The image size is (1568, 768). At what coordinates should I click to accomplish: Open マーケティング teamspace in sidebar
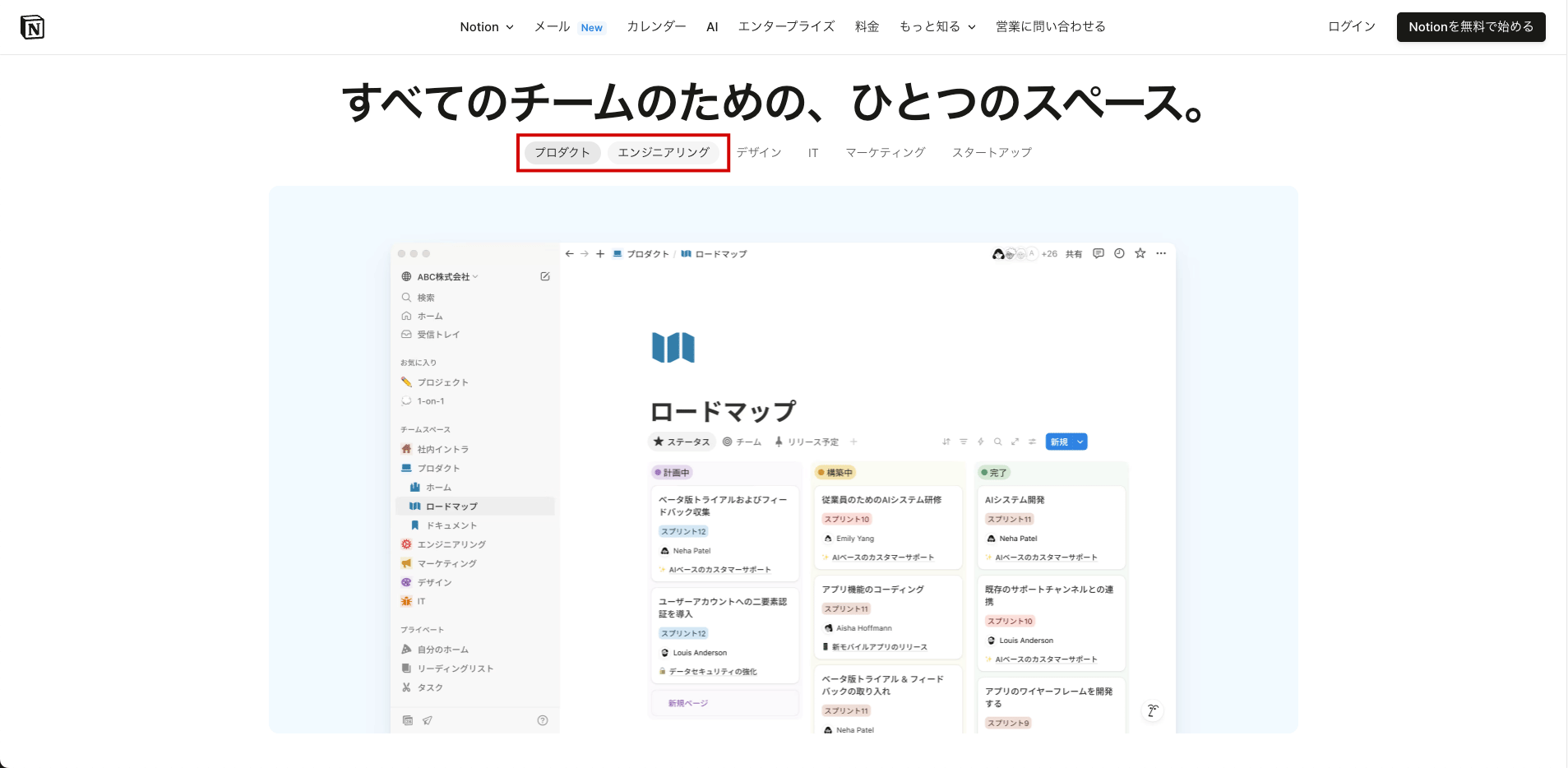[439, 563]
